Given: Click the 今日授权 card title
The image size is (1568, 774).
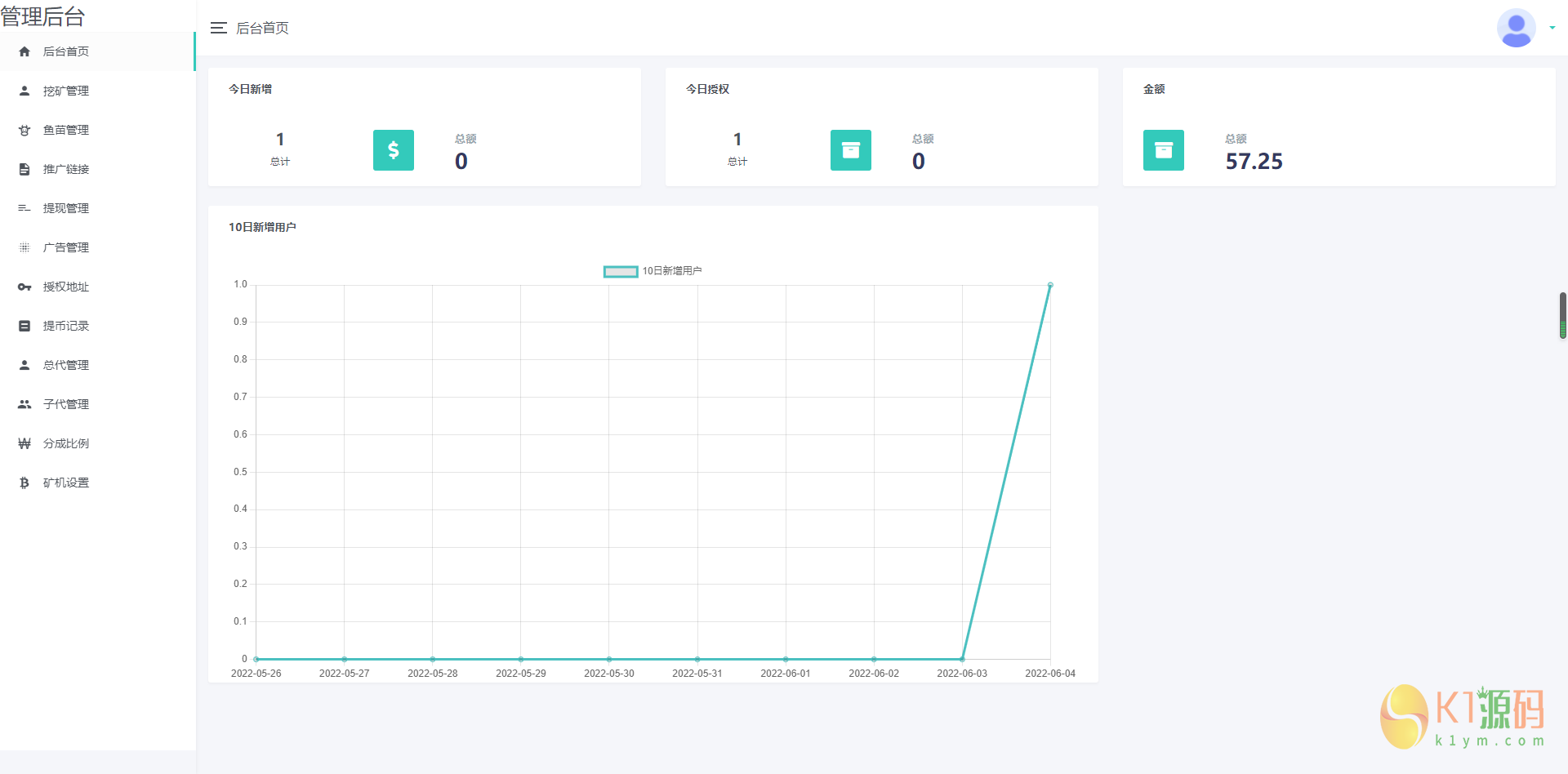Looking at the screenshot, I should (x=707, y=89).
